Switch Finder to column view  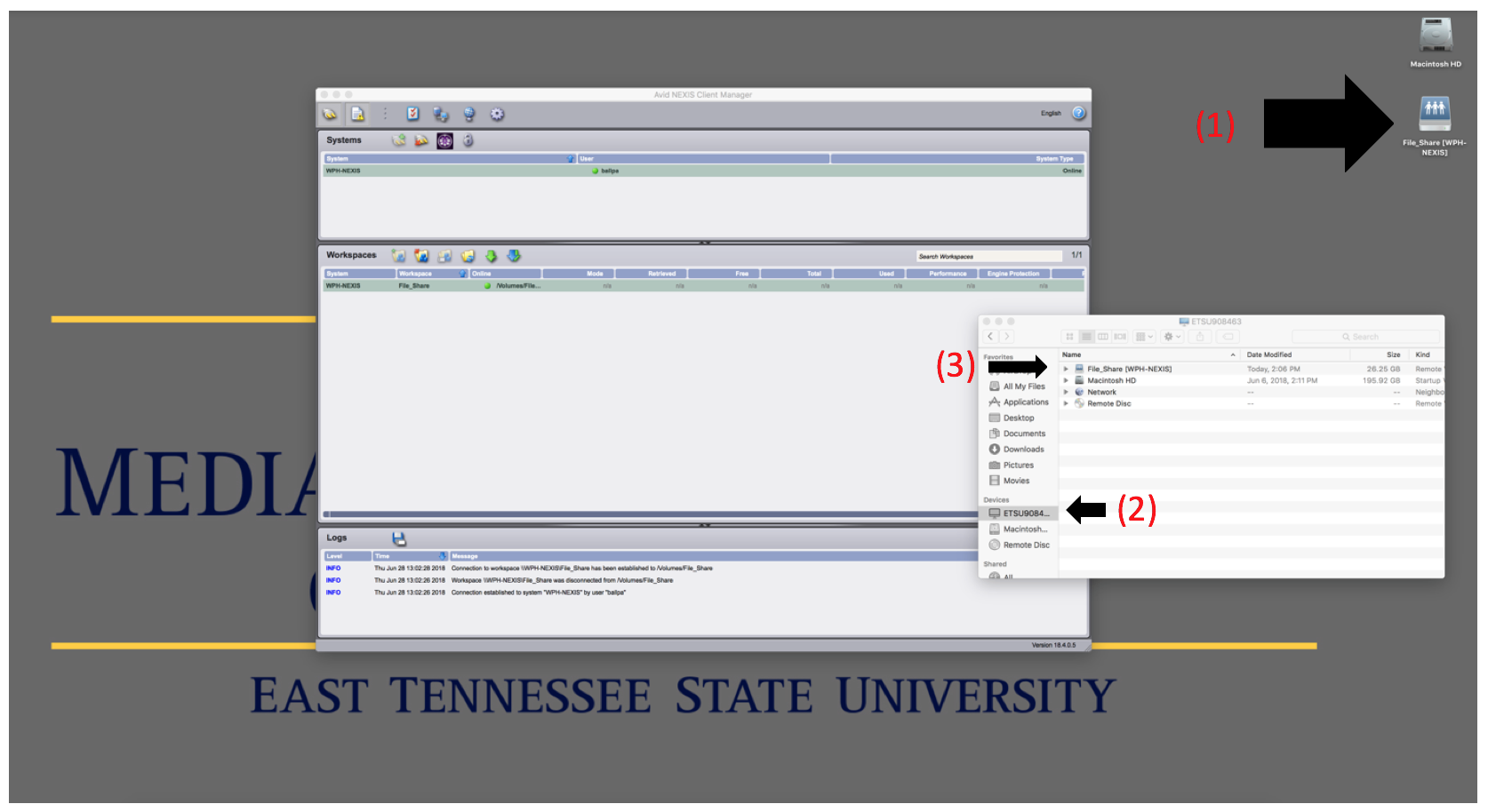(1103, 337)
